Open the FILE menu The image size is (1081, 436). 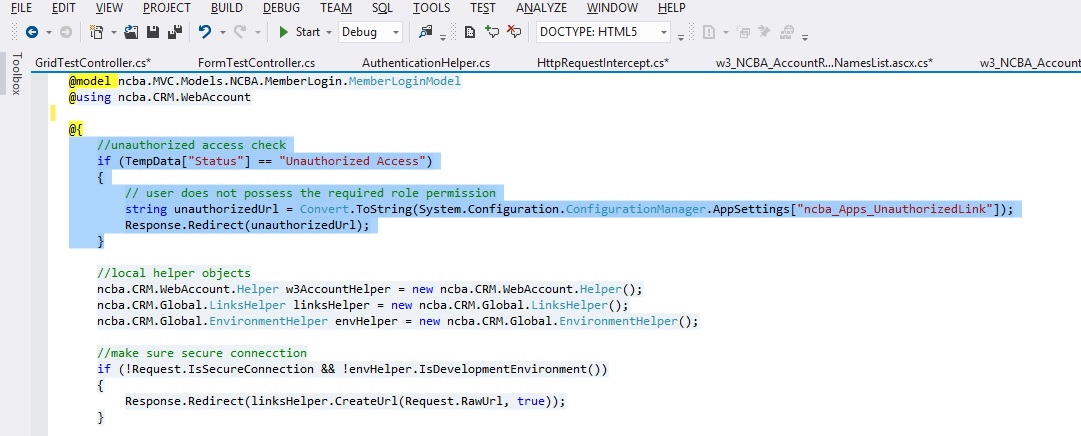coord(21,8)
